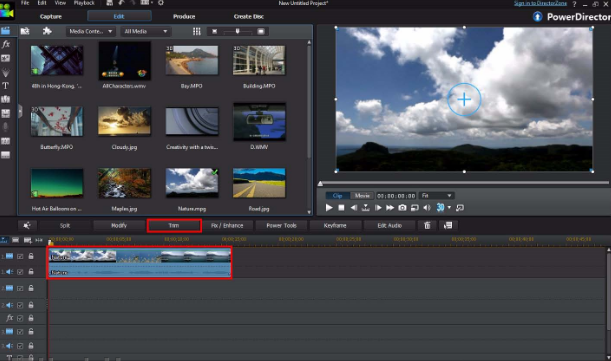
Task: Open the Playback menu
Action: pos(84,3)
